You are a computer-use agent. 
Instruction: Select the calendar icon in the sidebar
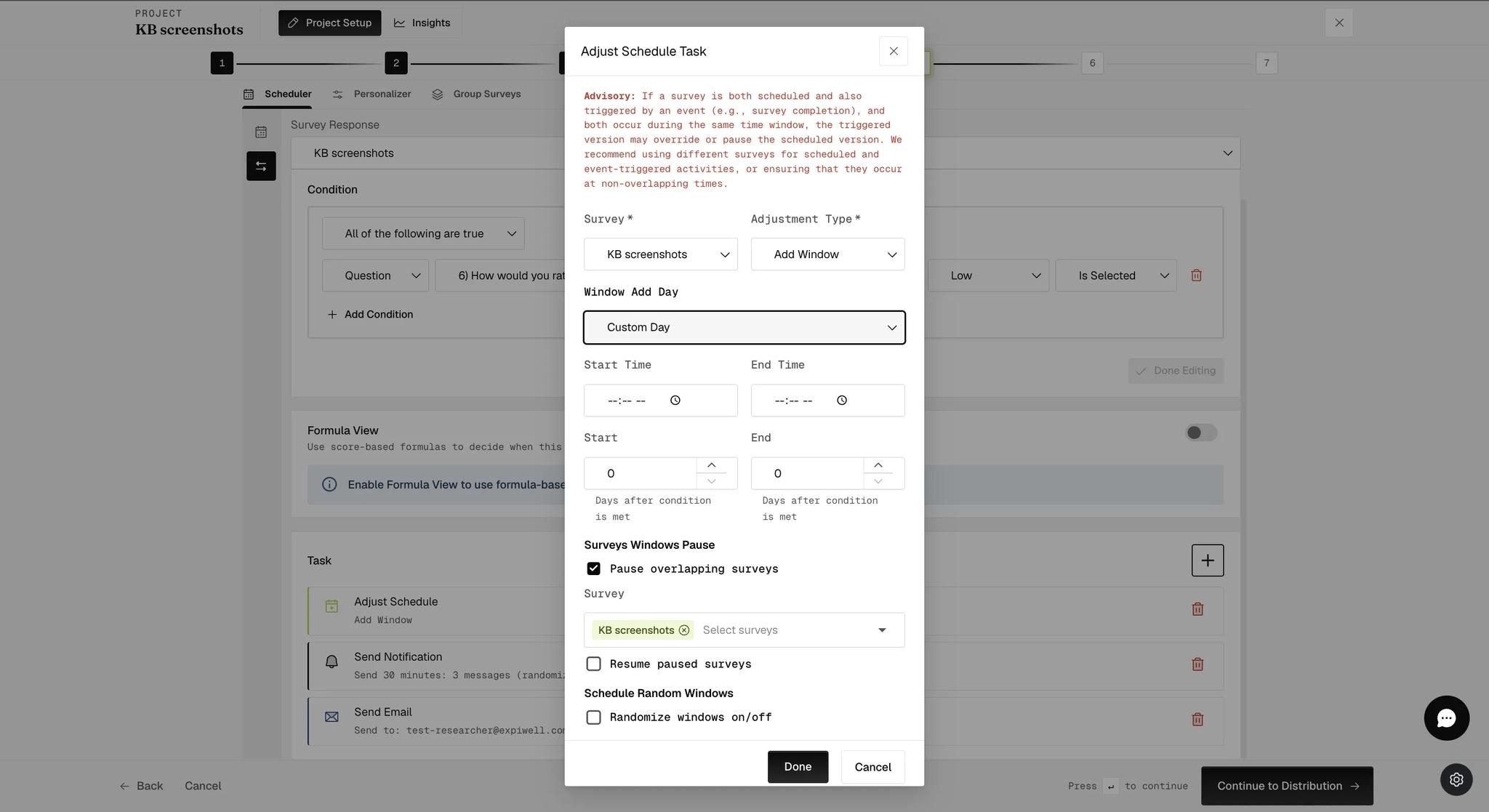[x=261, y=132]
